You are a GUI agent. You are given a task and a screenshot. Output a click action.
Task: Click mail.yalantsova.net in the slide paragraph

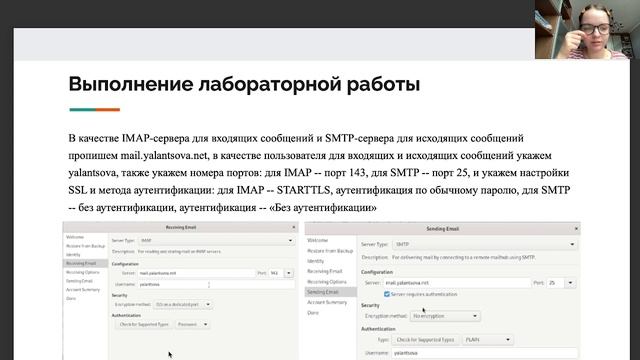[164, 156]
